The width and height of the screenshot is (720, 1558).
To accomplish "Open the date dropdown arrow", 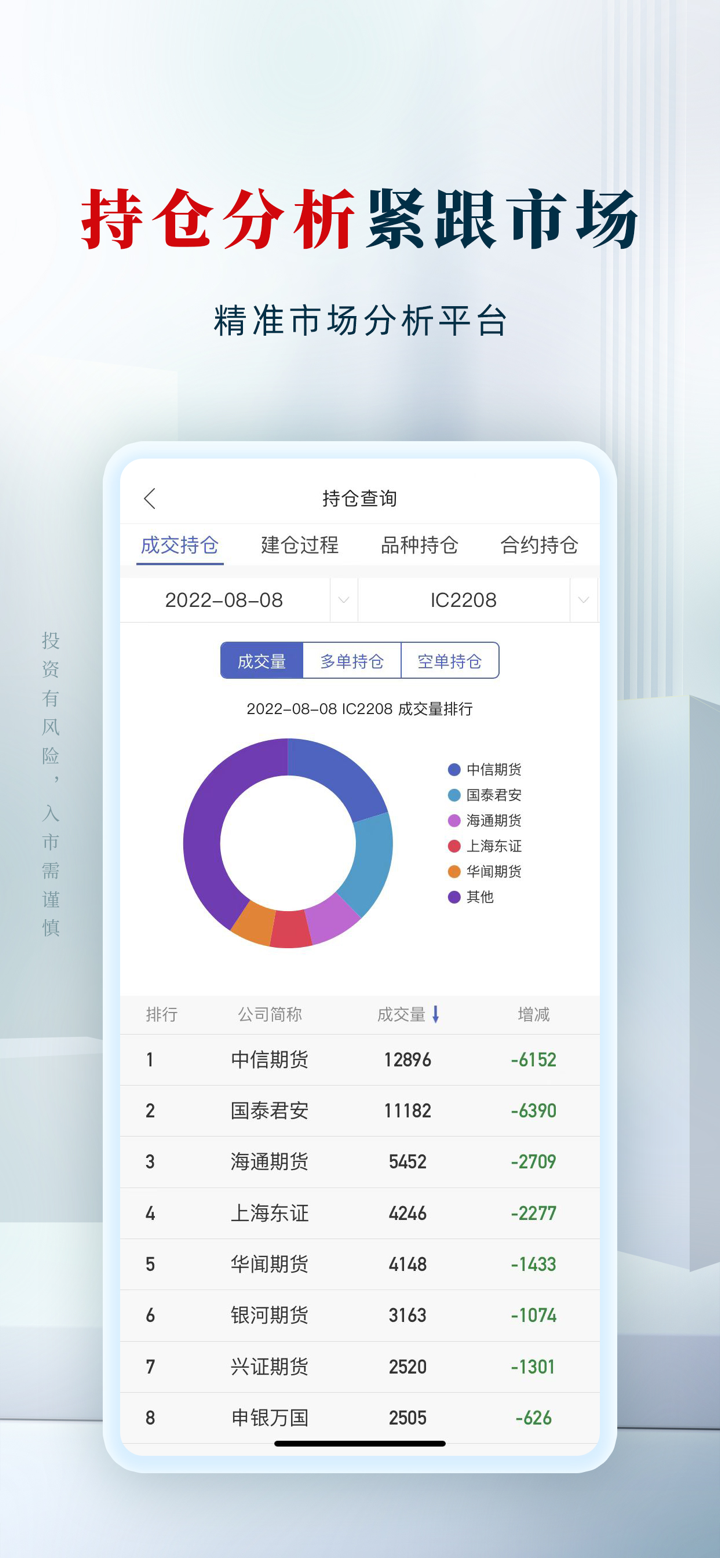I will 343,600.
